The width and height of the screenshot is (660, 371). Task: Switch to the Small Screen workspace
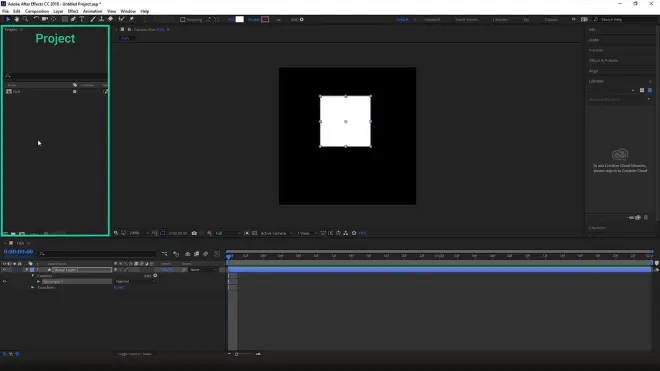[x=466, y=19]
